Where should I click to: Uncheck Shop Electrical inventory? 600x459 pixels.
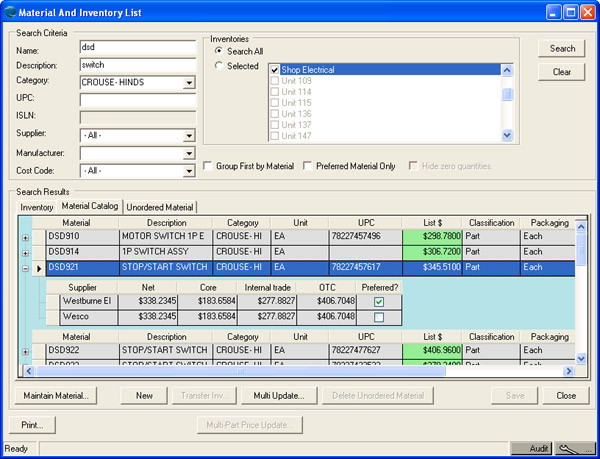coord(275,70)
